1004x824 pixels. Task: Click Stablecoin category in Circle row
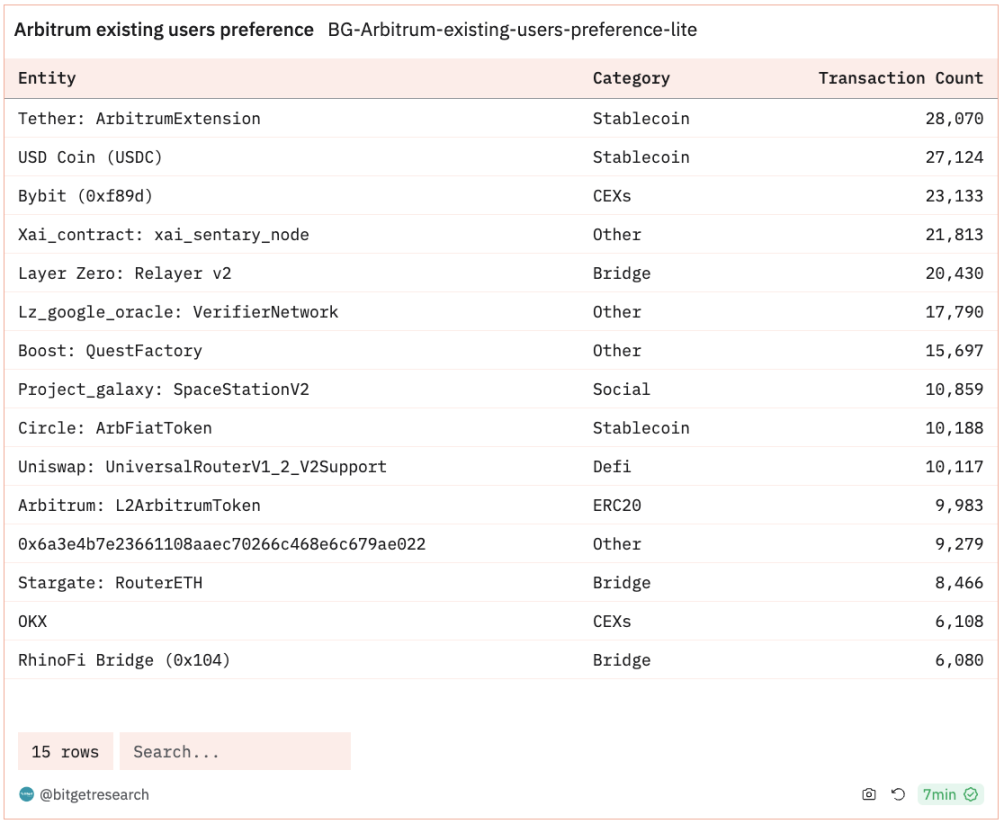pyautogui.click(x=641, y=428)
